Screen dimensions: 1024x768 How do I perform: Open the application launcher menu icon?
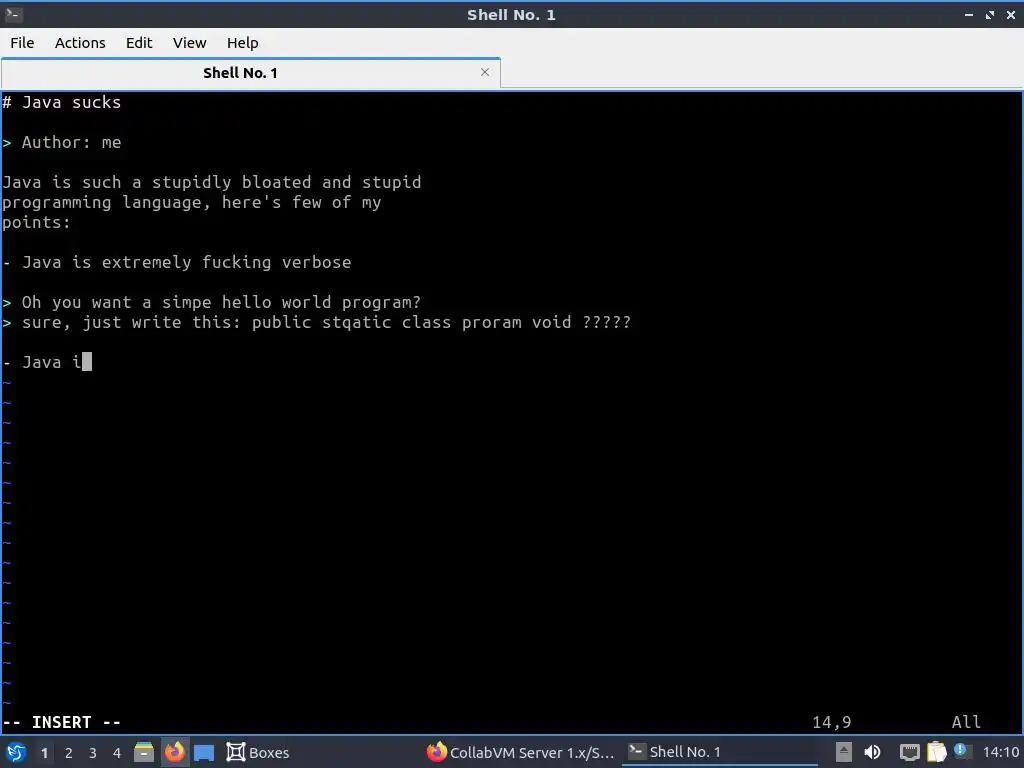[16, 753]
